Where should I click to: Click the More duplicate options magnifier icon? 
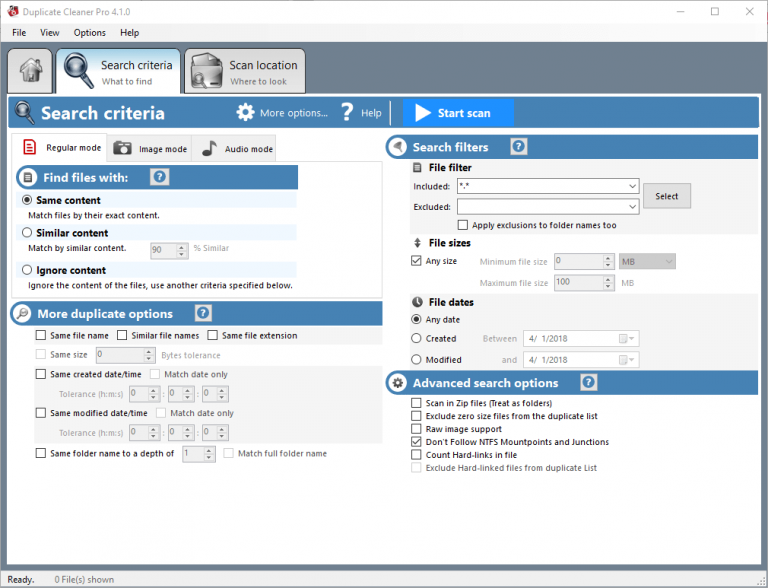[x=23, y=313]
